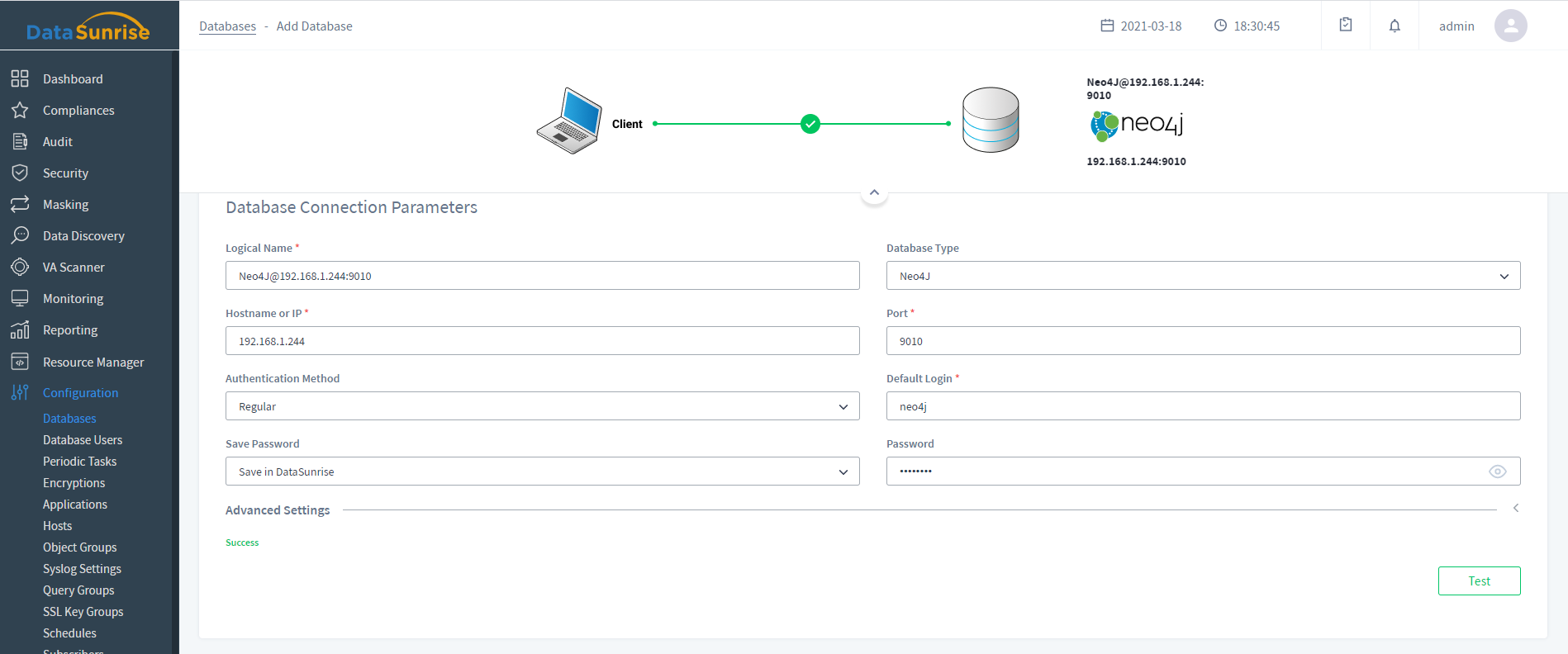Image resolution: width=1568 pixels, height=654 pixels.
Task: Click the Compliances star icon
Action: coord(20,110)
